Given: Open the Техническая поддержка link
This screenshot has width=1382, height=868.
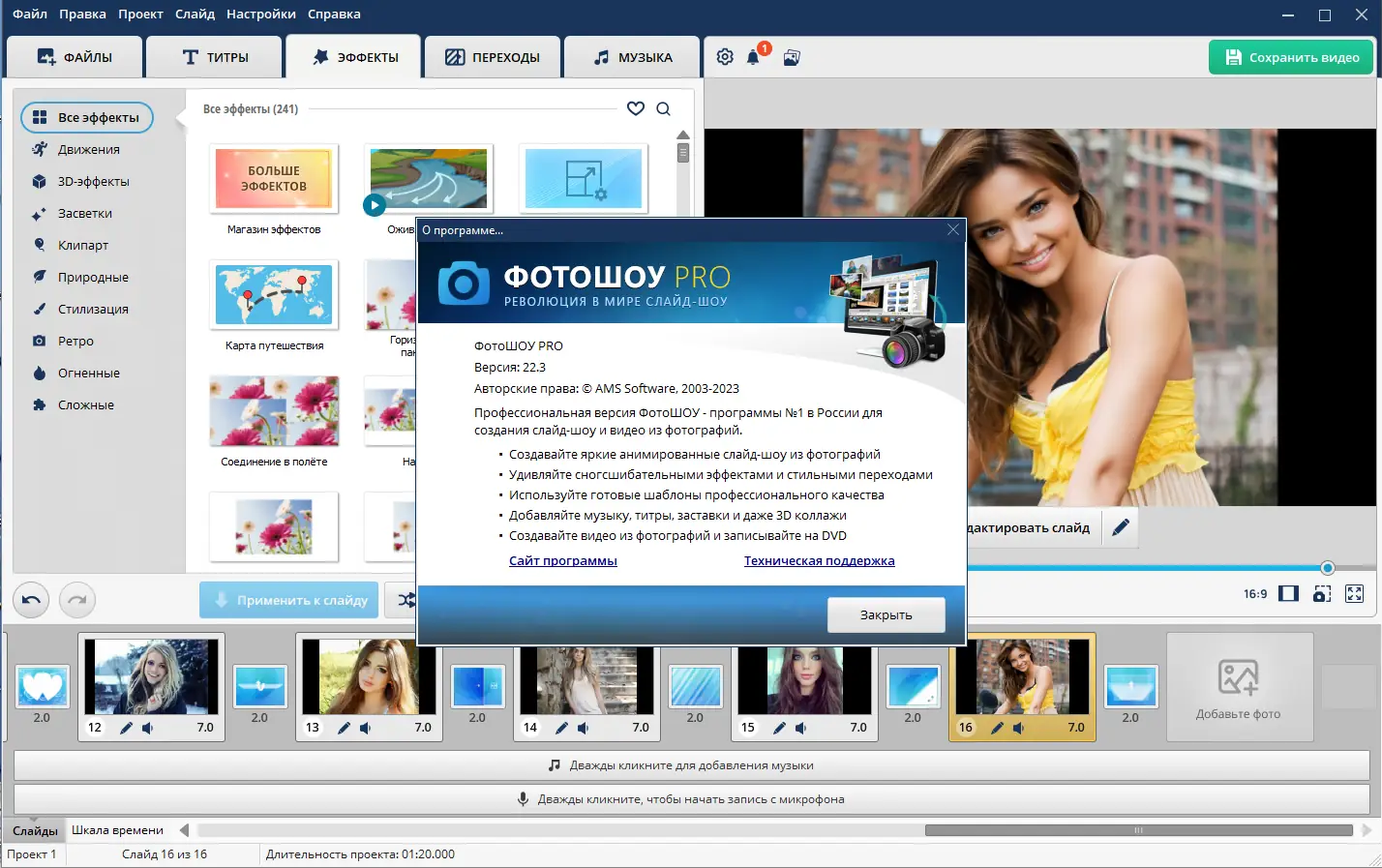Looking at the screenshot, I should [819, 560].
